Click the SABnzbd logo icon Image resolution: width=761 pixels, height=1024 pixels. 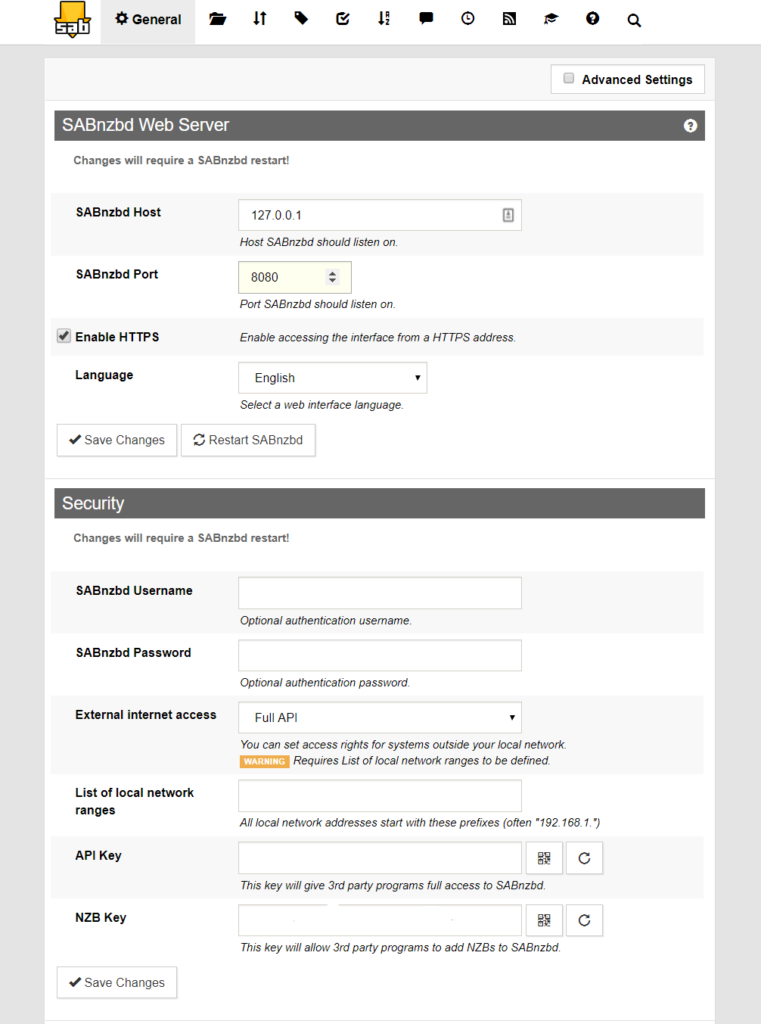click(72, 20)
